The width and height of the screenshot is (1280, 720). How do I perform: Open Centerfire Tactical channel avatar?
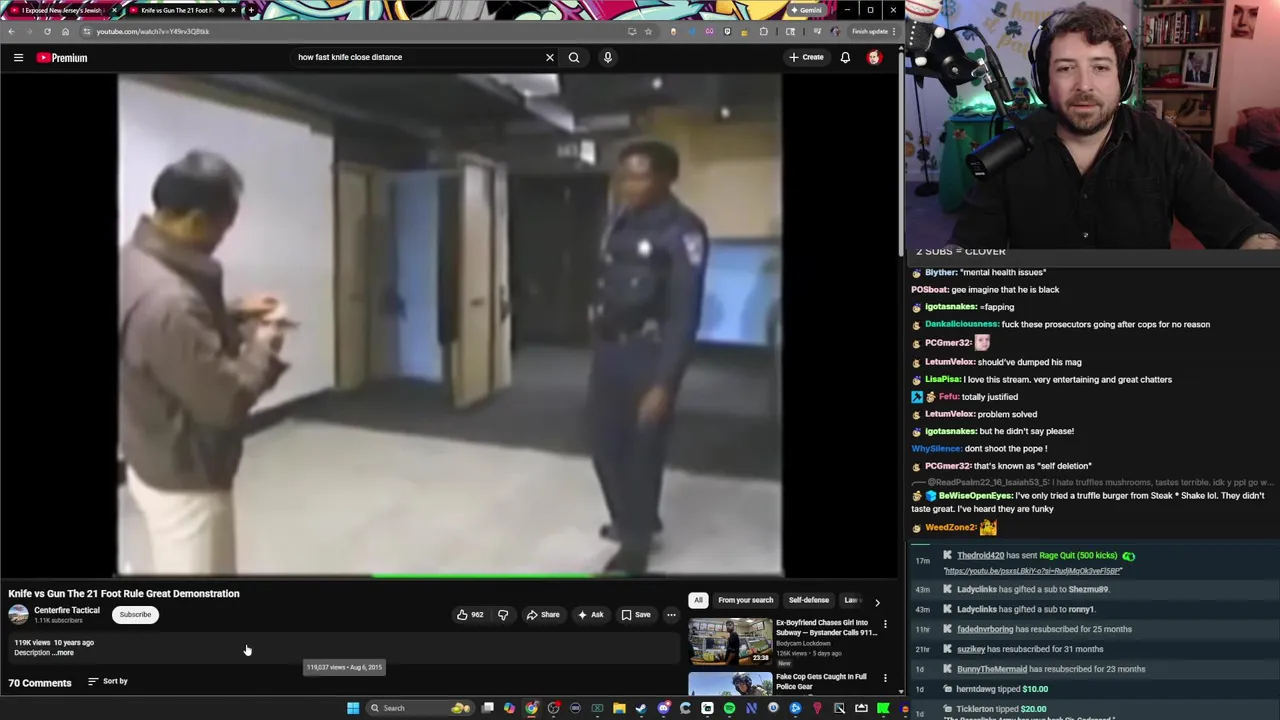point(18,615)
